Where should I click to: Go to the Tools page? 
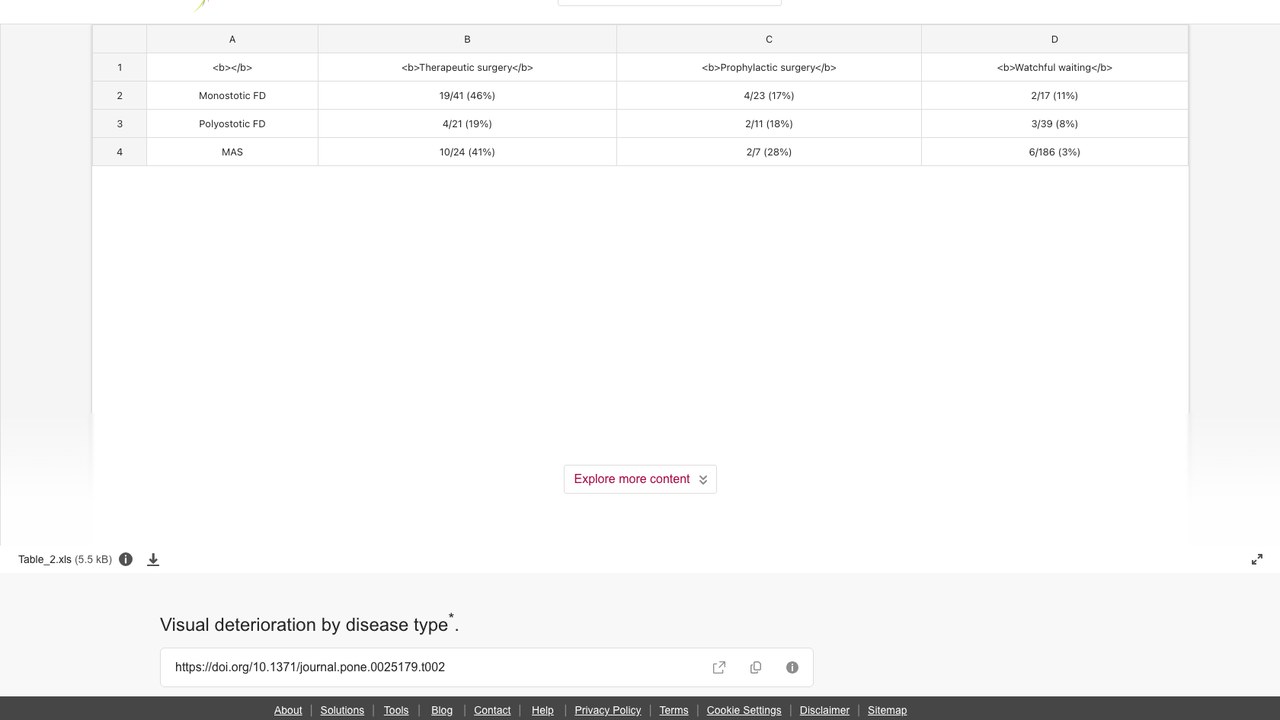pos(396,711)
